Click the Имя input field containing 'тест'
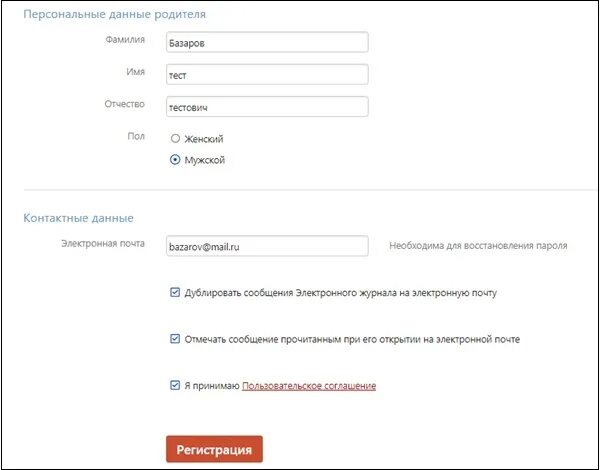This screenshot has height=470, width=600. [267, 74]
